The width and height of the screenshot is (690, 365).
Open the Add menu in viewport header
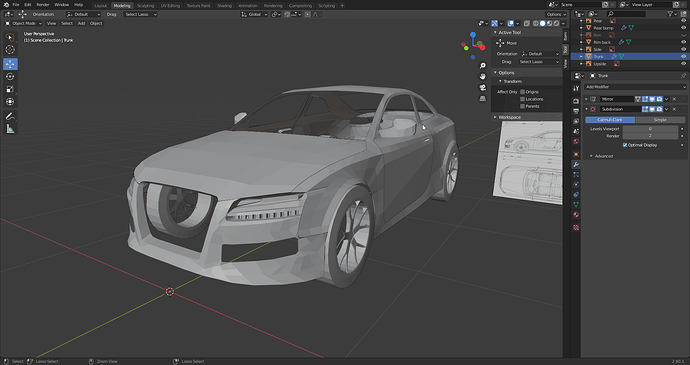81,23
